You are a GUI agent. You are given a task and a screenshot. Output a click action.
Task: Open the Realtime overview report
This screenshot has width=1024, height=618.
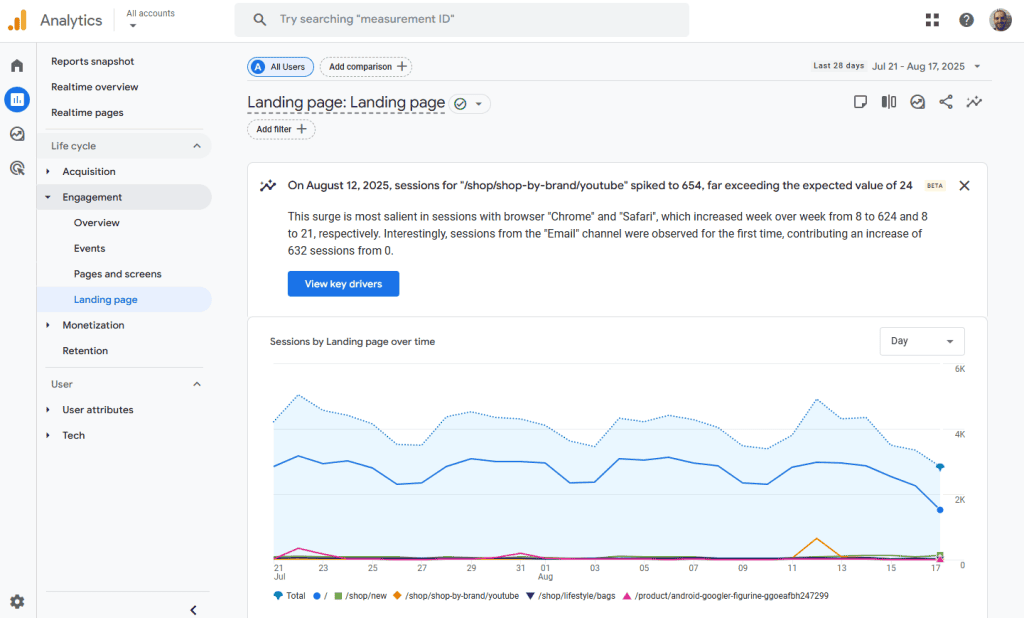pos(95,87)
